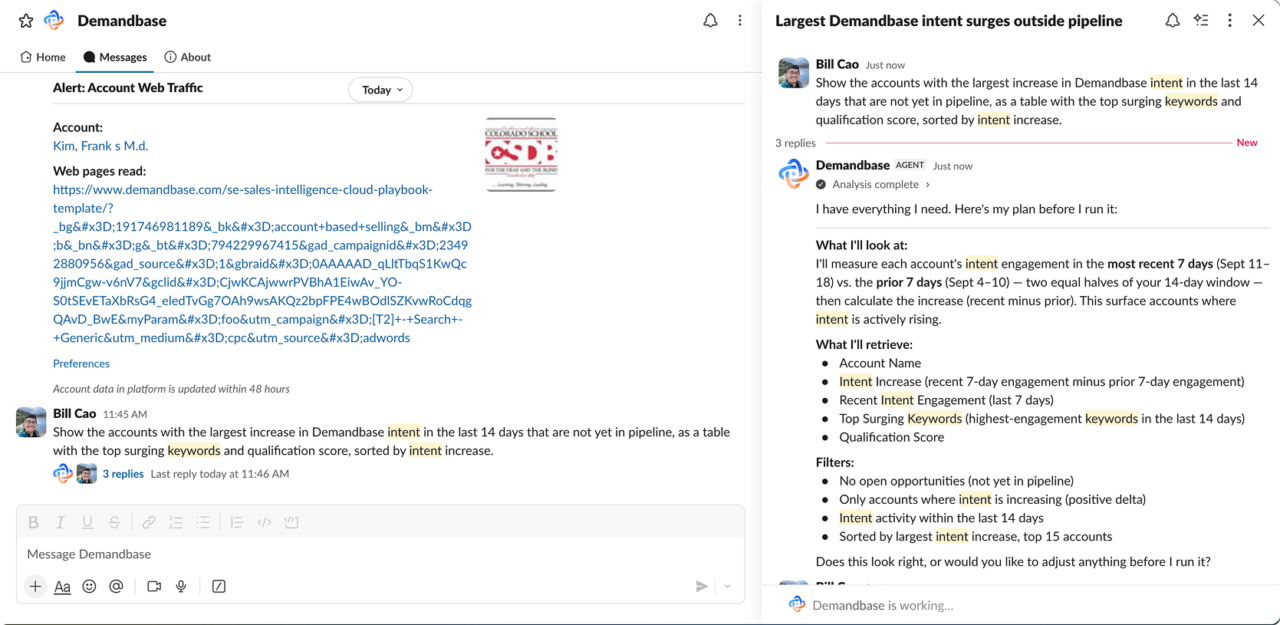
Task: Click Bill Cao name in thread
Action: [x=837, y=64]
